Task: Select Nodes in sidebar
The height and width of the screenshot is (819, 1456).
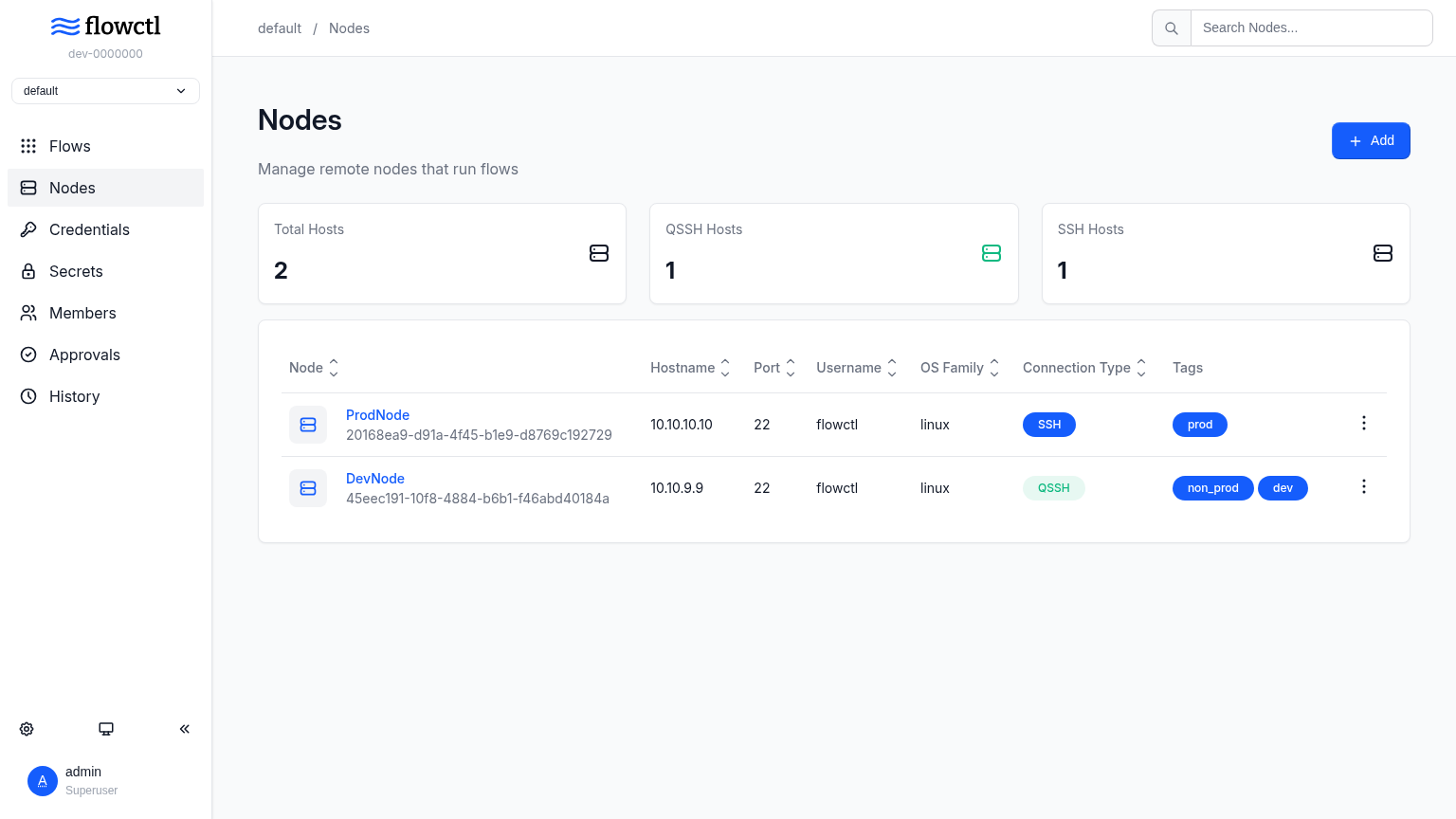Action: [x=105, y=188]
